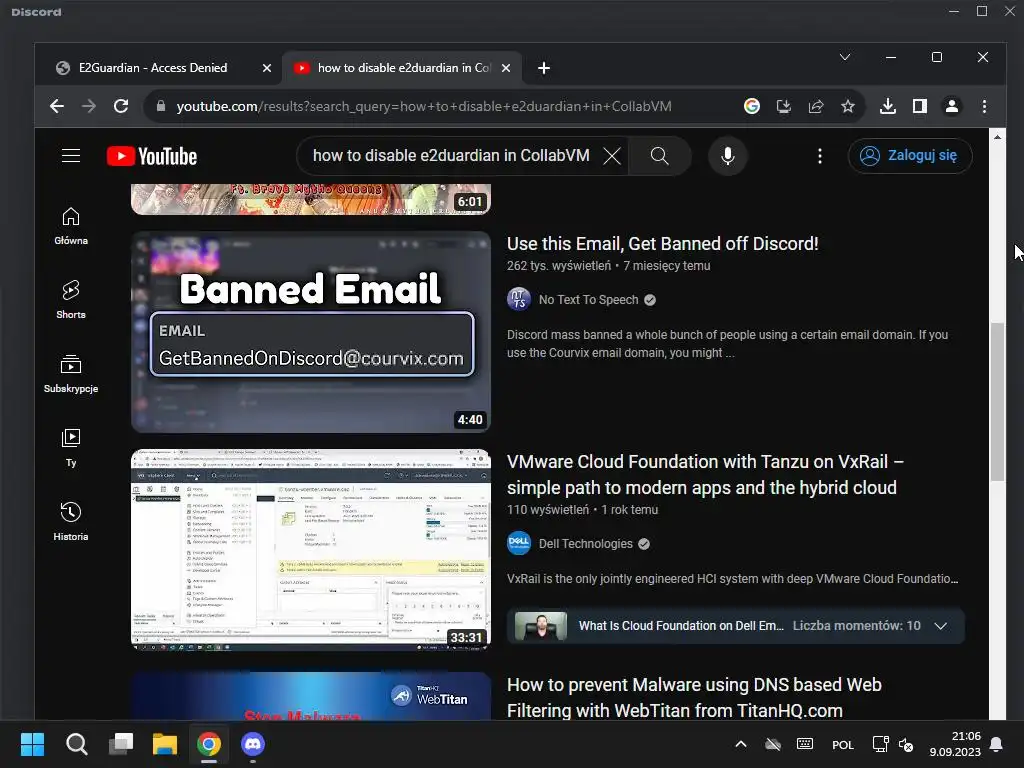Click the Dell Technologies channel avatar
The image size is (1024, 768).
point(519,543)
